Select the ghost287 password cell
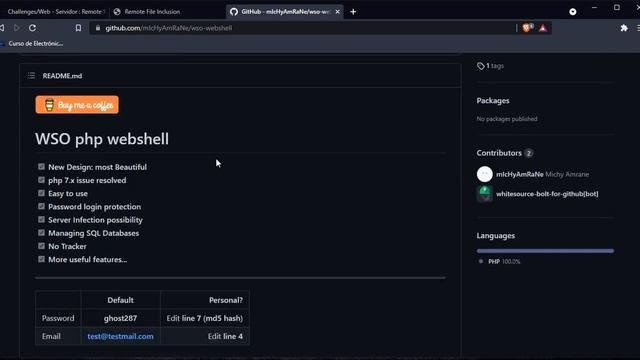 tap(120, 318)
